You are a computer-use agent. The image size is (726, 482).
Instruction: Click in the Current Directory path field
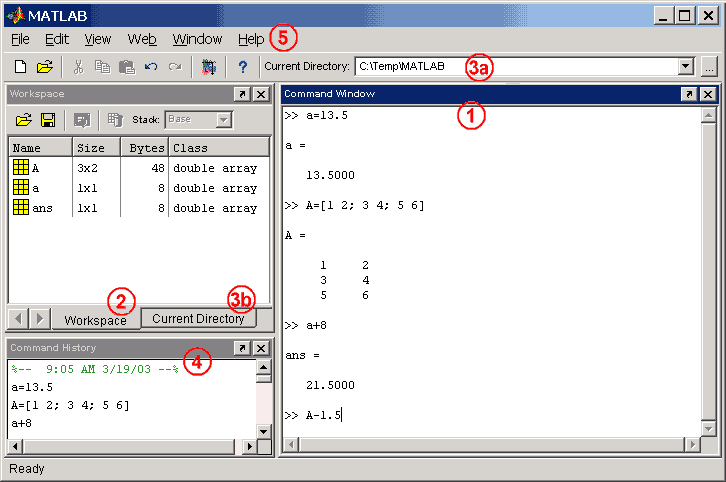[517, 66]
